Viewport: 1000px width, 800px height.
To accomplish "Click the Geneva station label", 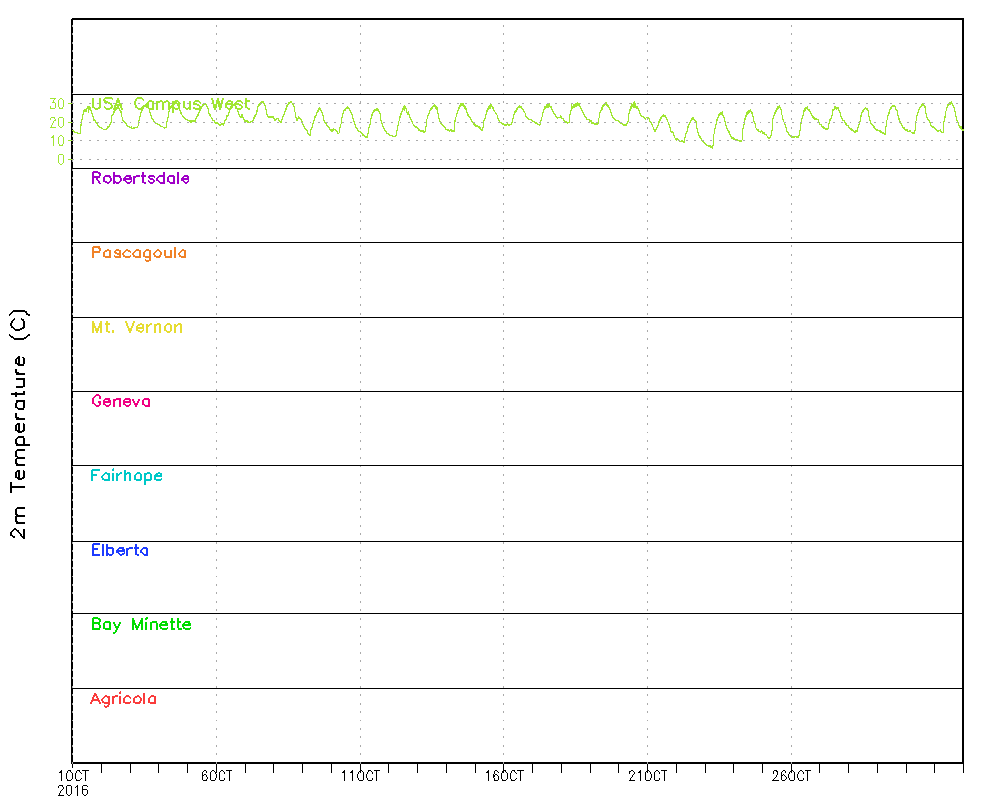I will tap(120, 402).
